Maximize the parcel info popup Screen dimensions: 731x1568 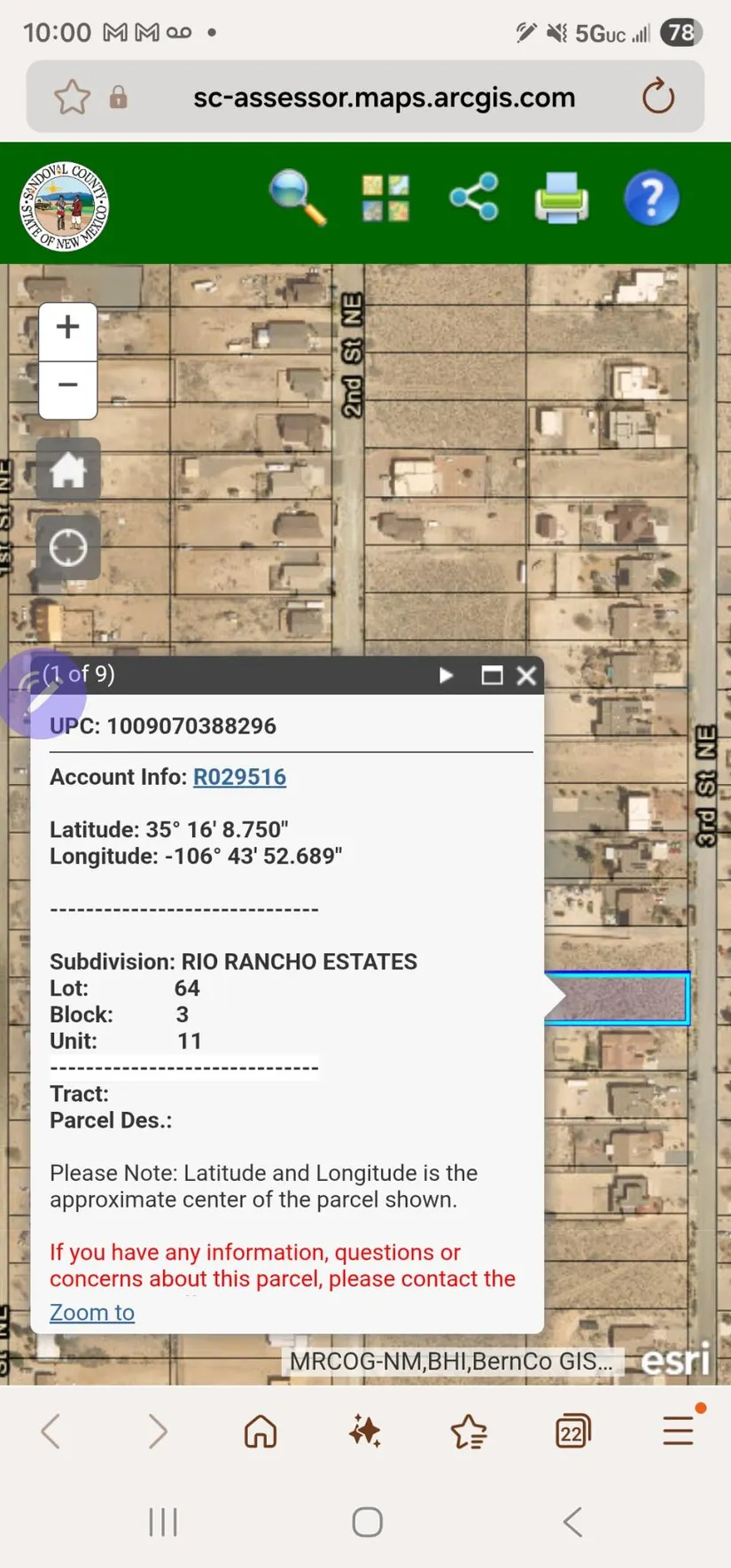[x=492, y=676]
